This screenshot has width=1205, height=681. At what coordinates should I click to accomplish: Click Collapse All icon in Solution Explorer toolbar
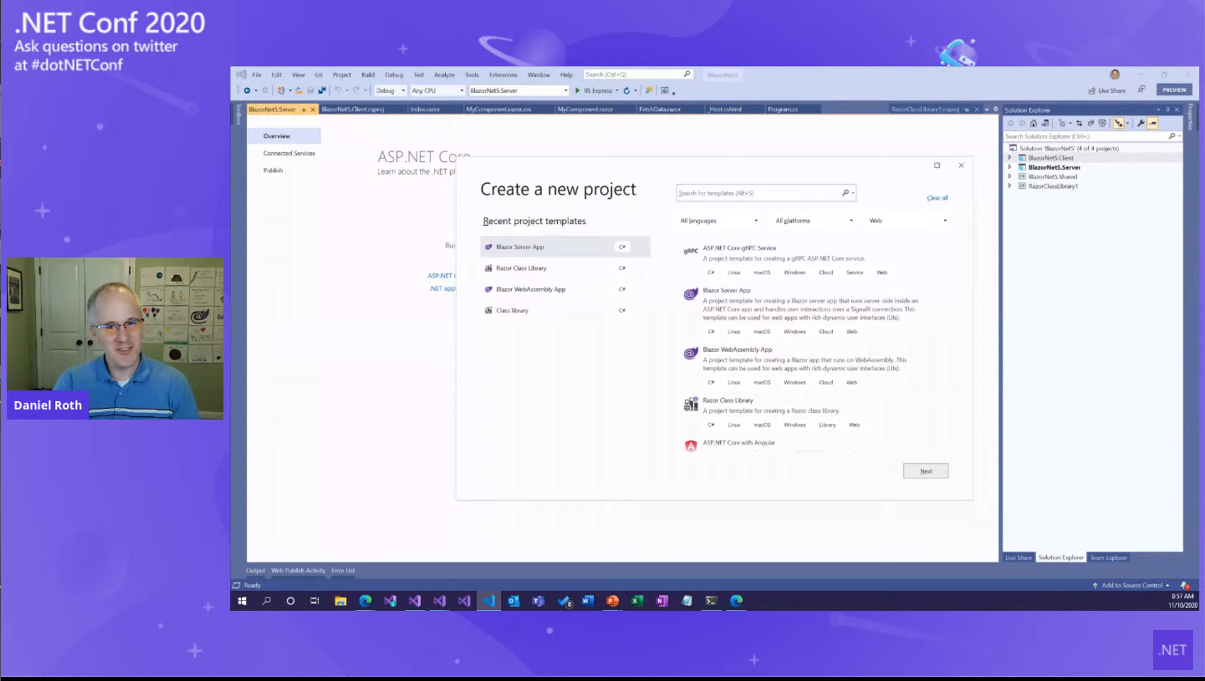click(x=1091, y=123)
